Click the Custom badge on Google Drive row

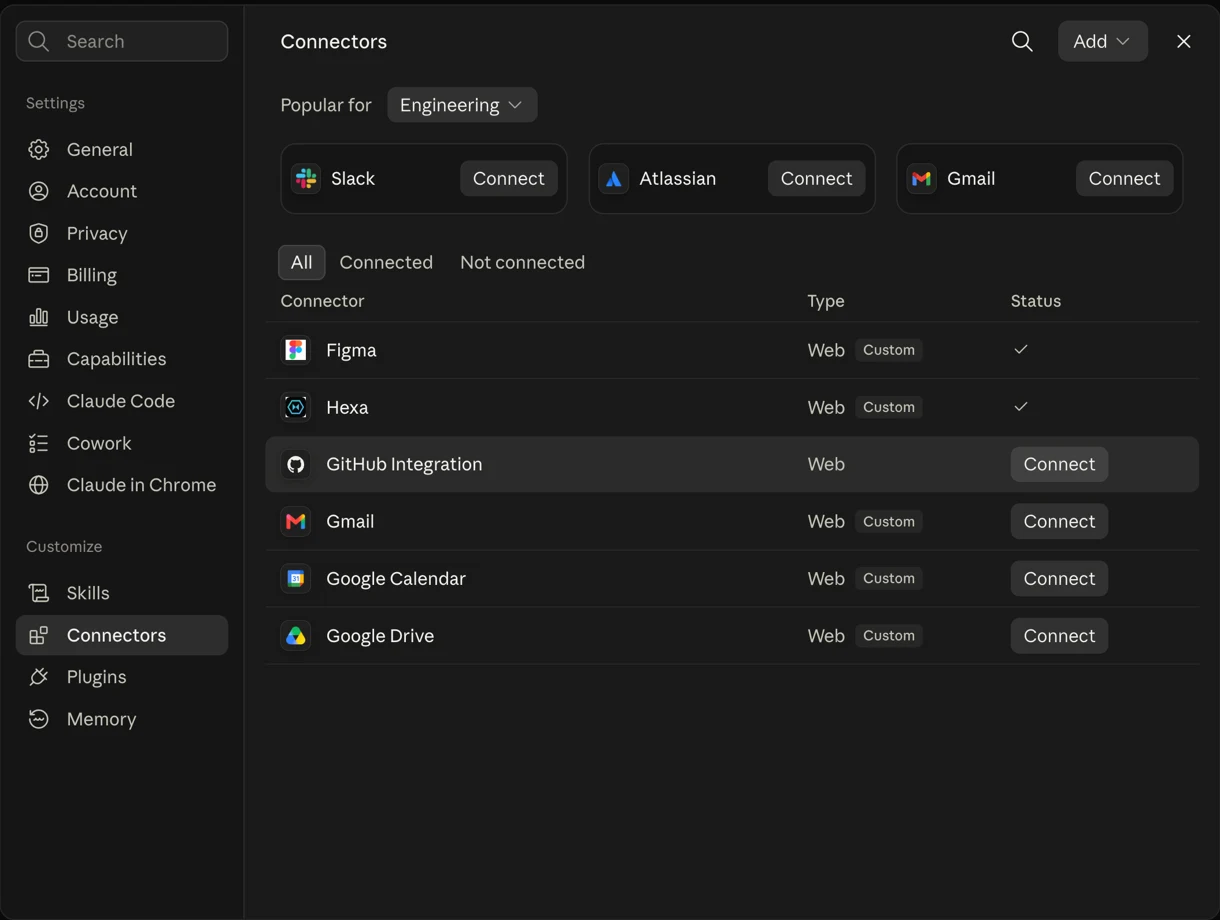tap(889, 635)
